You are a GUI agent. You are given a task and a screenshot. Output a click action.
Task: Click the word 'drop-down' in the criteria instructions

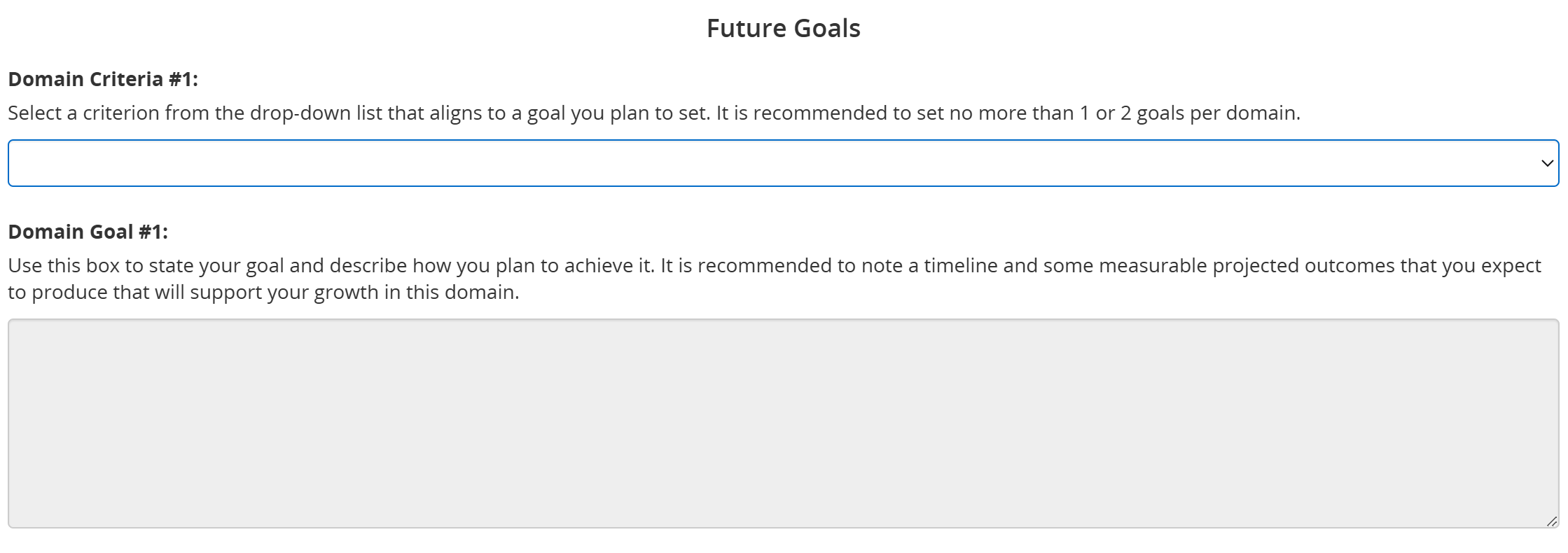tap(300, 113)
